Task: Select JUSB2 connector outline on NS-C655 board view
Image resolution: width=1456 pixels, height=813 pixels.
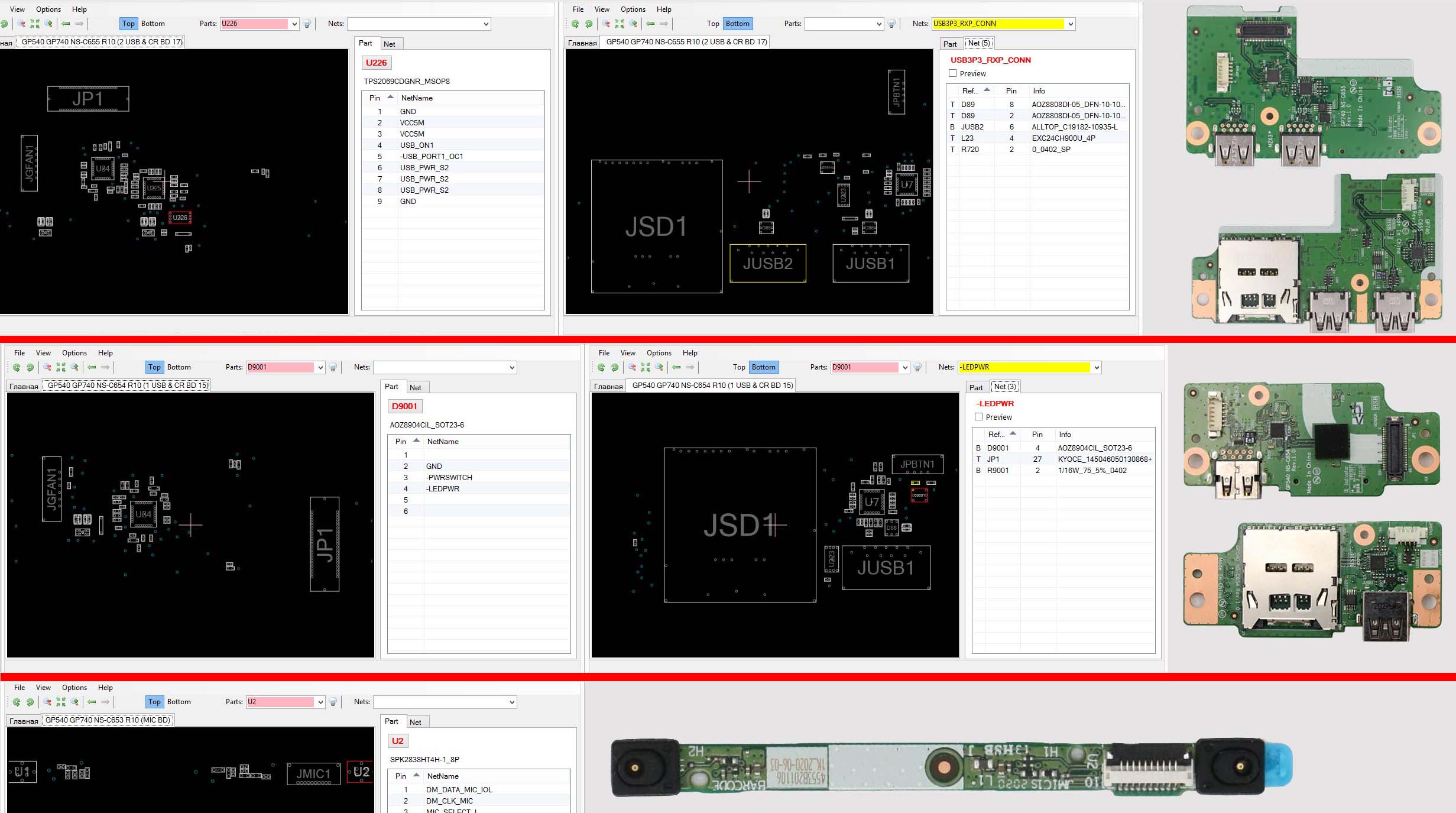Action: [767, 263]
